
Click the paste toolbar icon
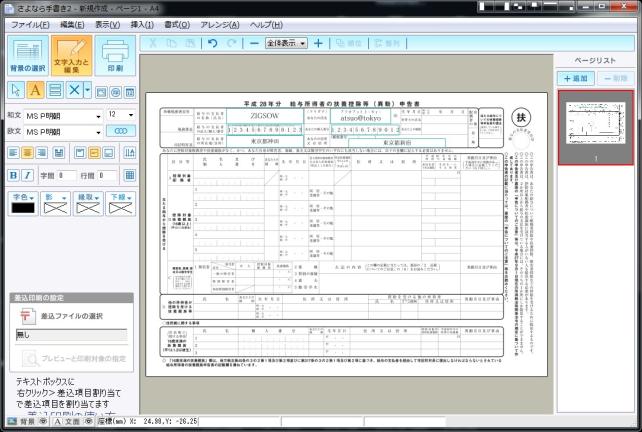190,43
